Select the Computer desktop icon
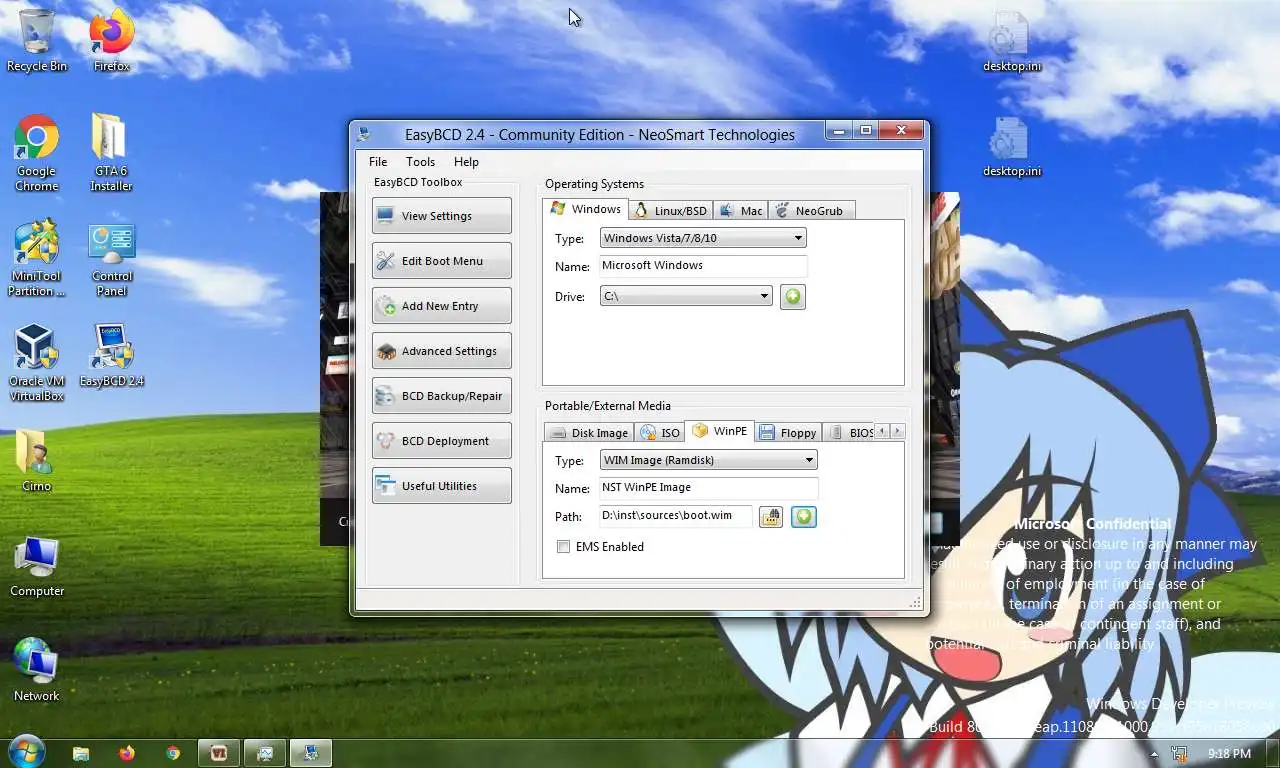Screen dimensions: 1280x768 (37, 567)
